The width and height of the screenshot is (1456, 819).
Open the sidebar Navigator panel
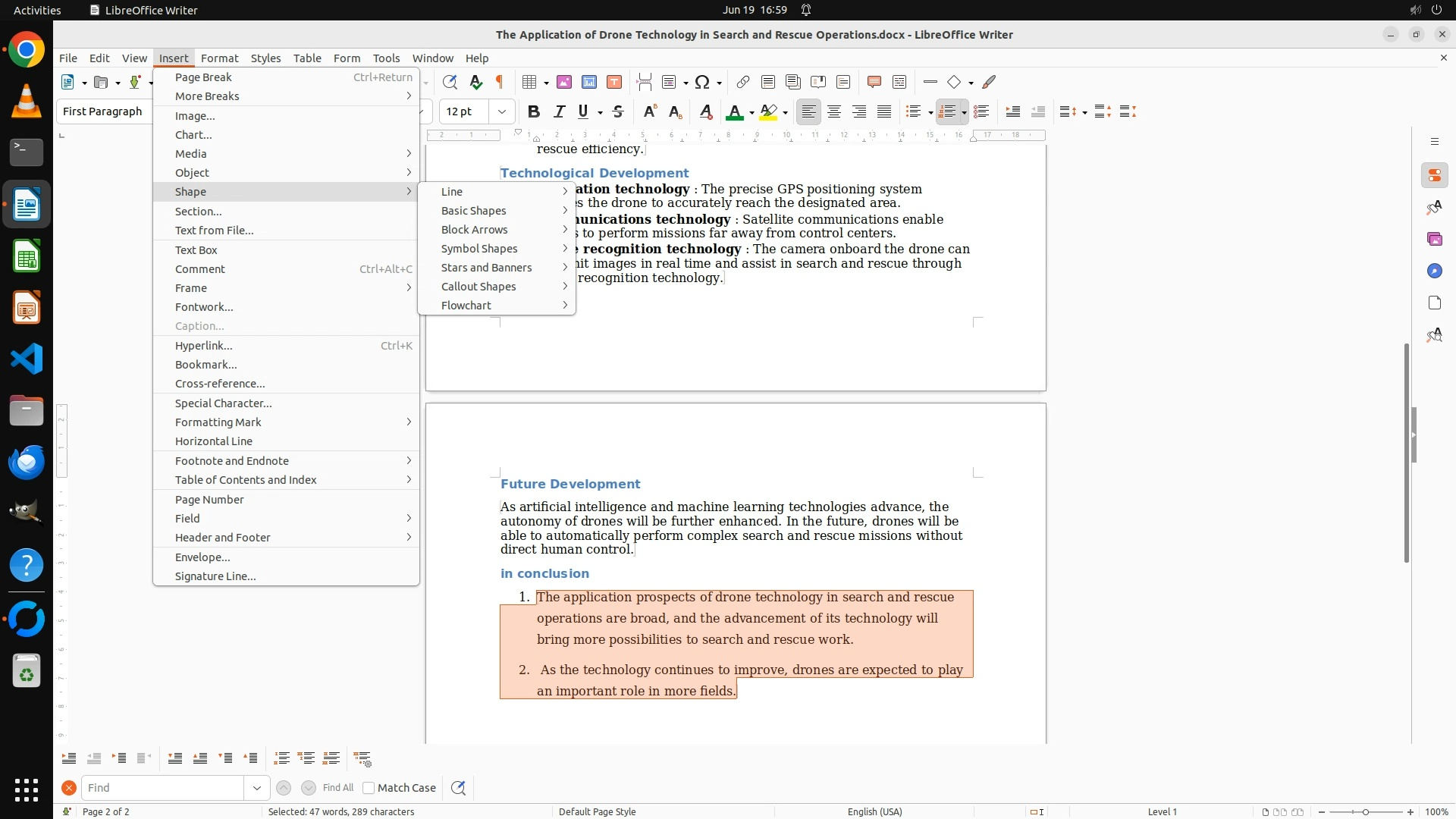coord(1434,271)
